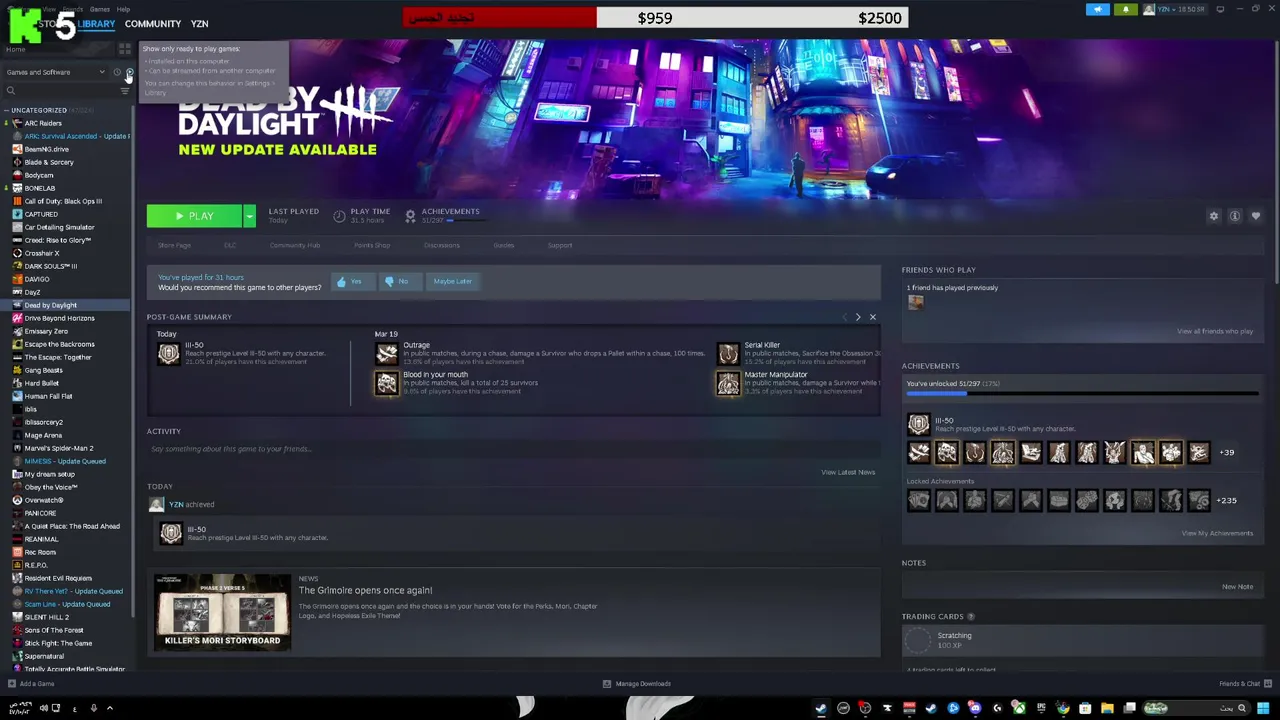Open Games and Software filter dropdown
The image size is (1280, 720).
[x=56, y=72]
